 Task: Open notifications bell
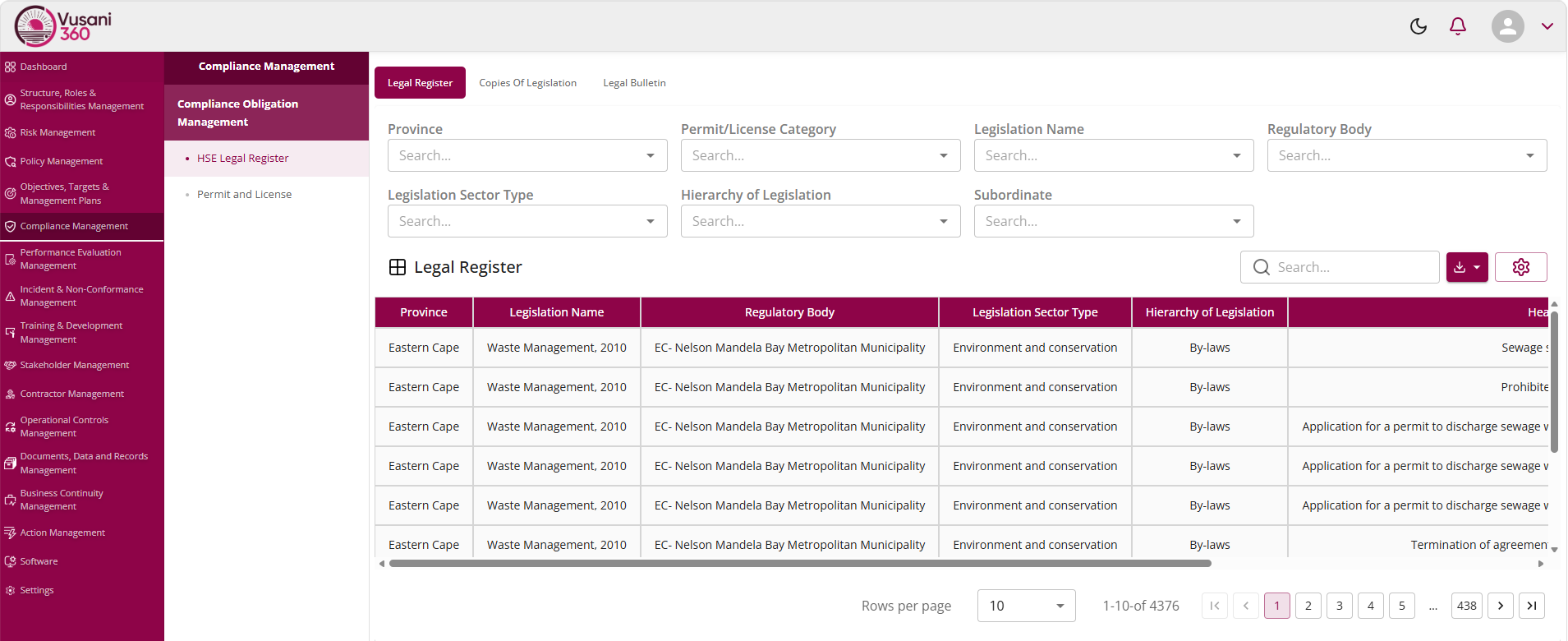pyautogui.click(x=1458, y=26)
